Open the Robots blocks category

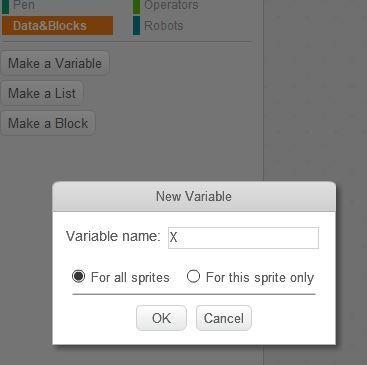(x=163, y=26)
